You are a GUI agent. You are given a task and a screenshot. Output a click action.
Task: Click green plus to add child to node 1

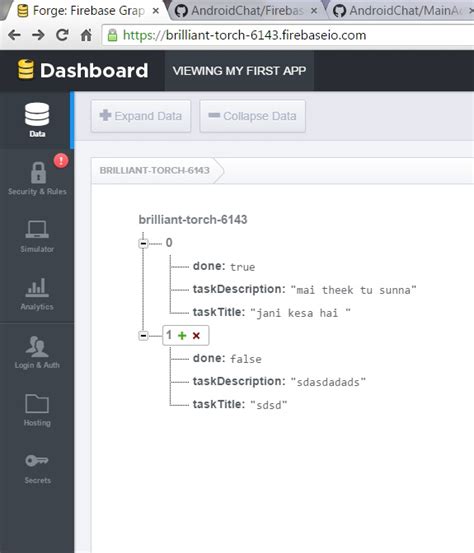pos(182,335)
